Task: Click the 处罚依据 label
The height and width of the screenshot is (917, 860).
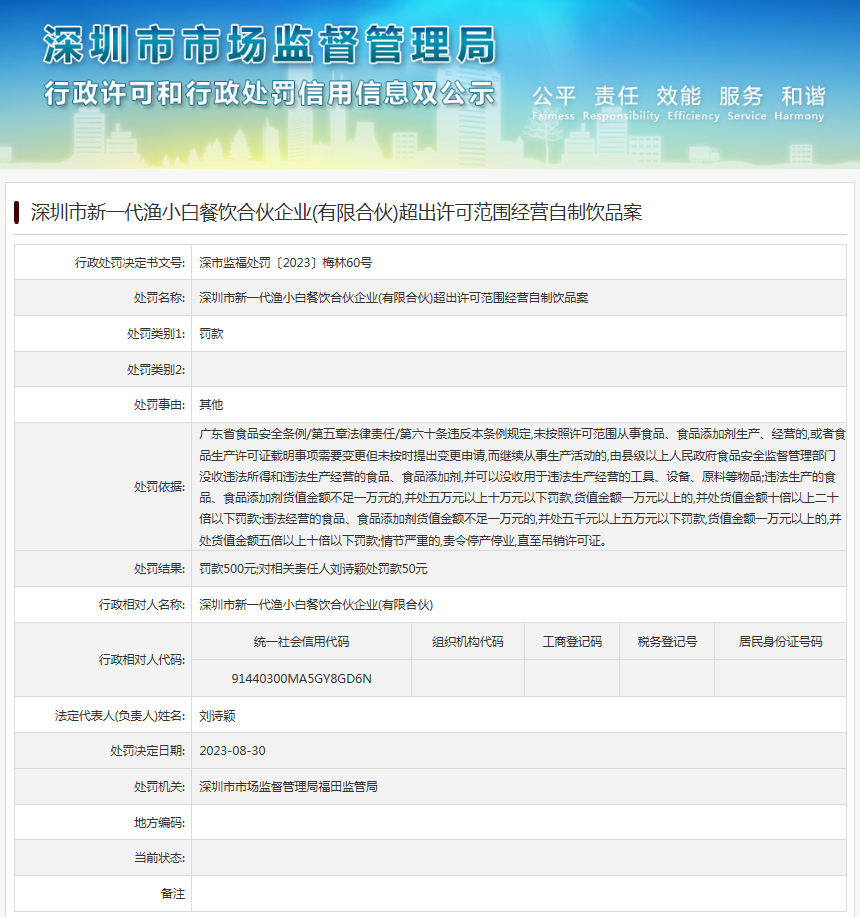Action: click(159, 487)
